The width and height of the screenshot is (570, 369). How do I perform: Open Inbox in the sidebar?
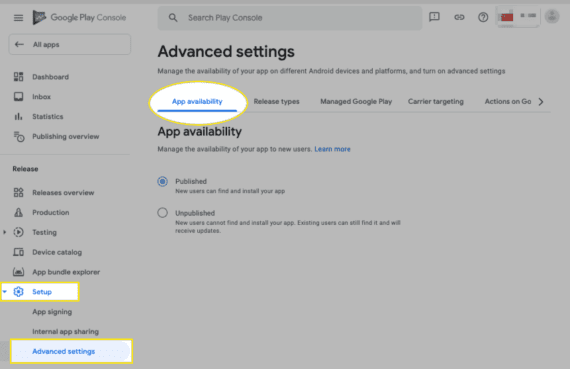tap(41, 97)
